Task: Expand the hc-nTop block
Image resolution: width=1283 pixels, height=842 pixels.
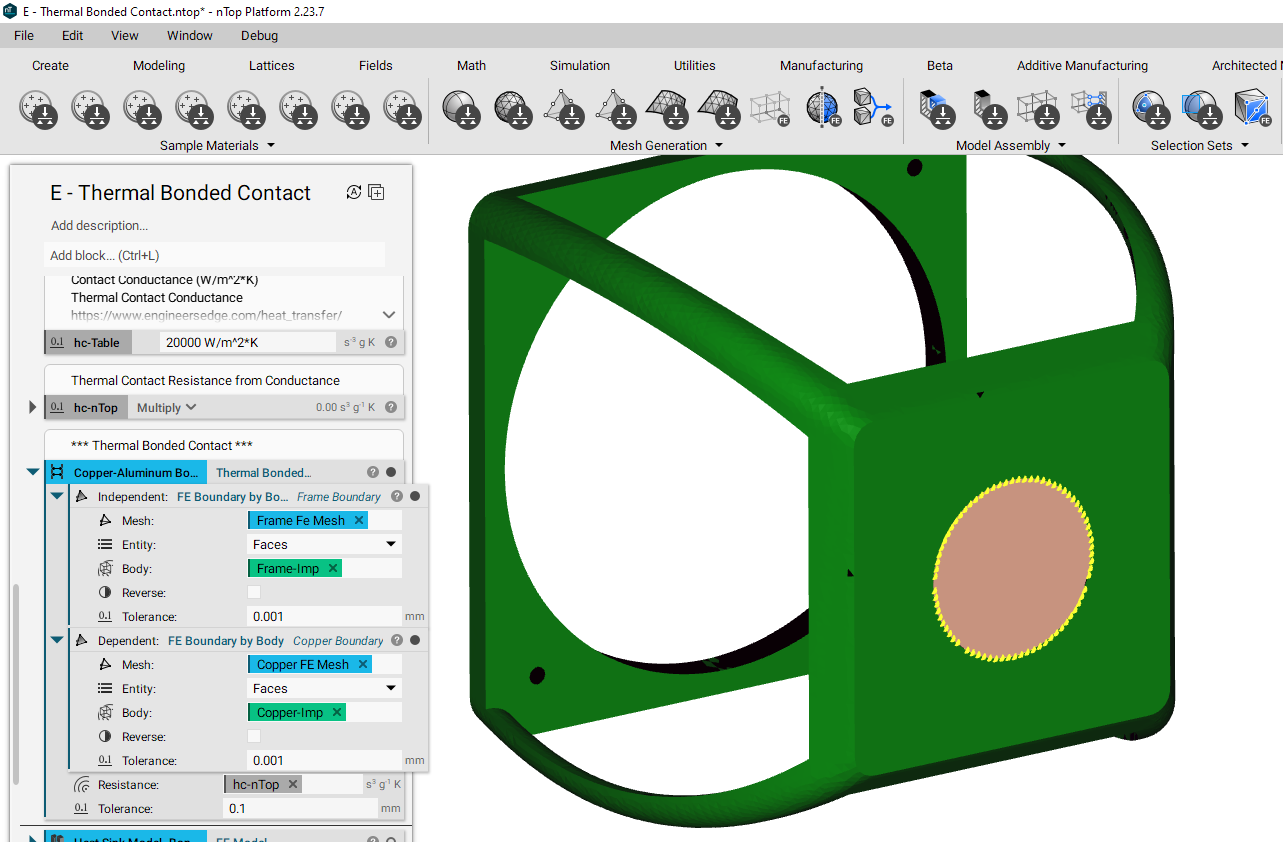Action: click(x=32, y=407)
